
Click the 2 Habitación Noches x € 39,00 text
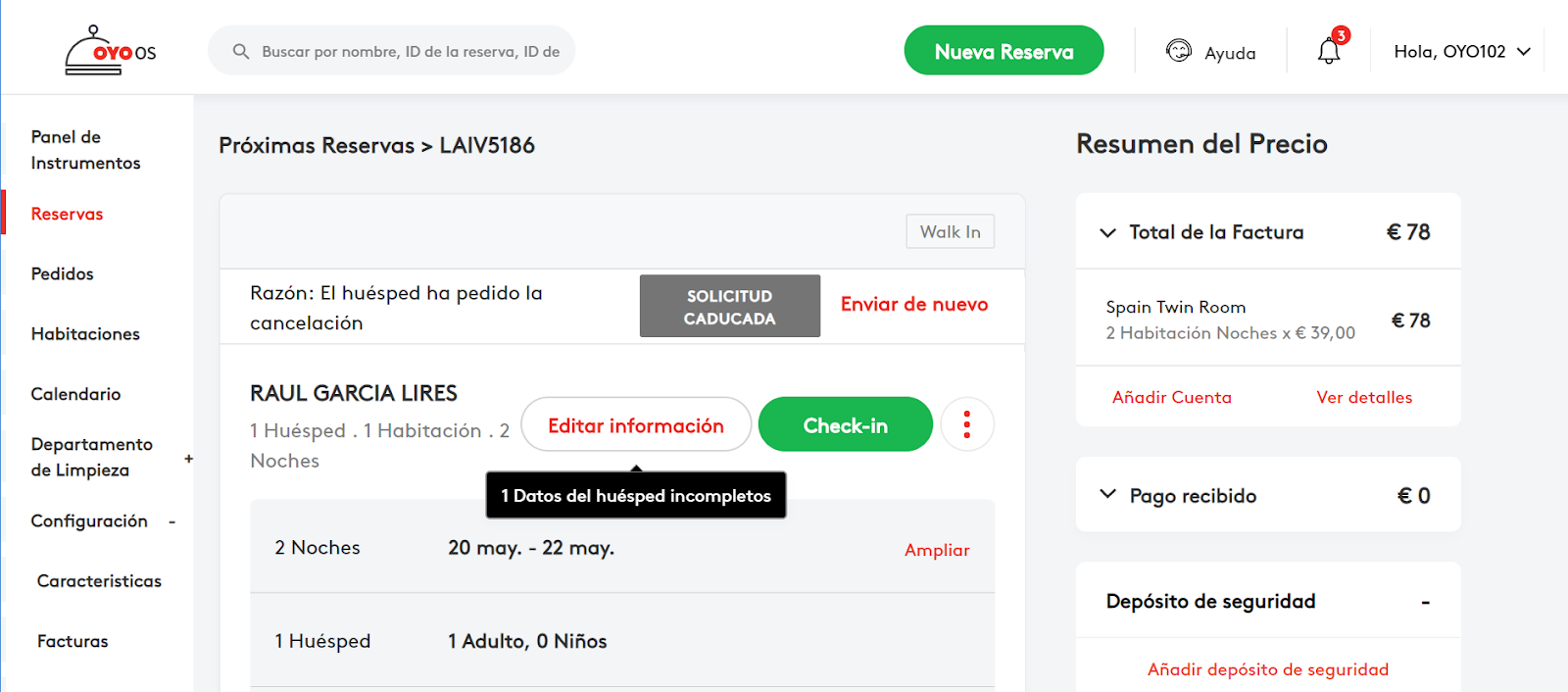(1231, 333)
